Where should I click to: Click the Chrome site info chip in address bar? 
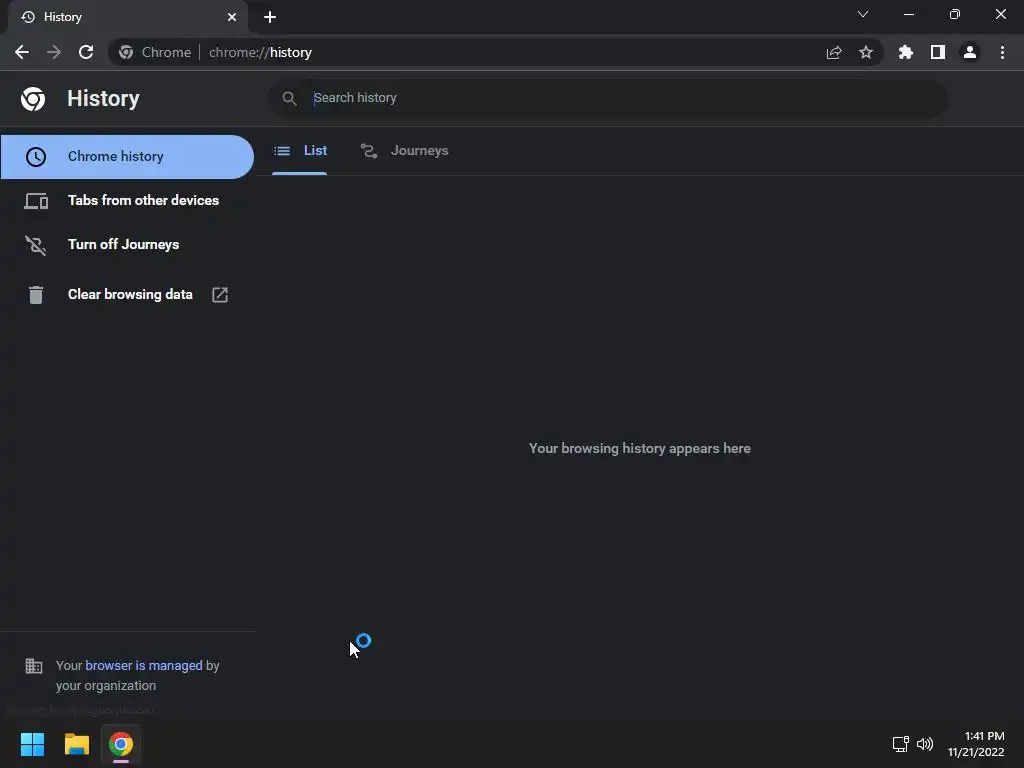[x=155, y=52]
